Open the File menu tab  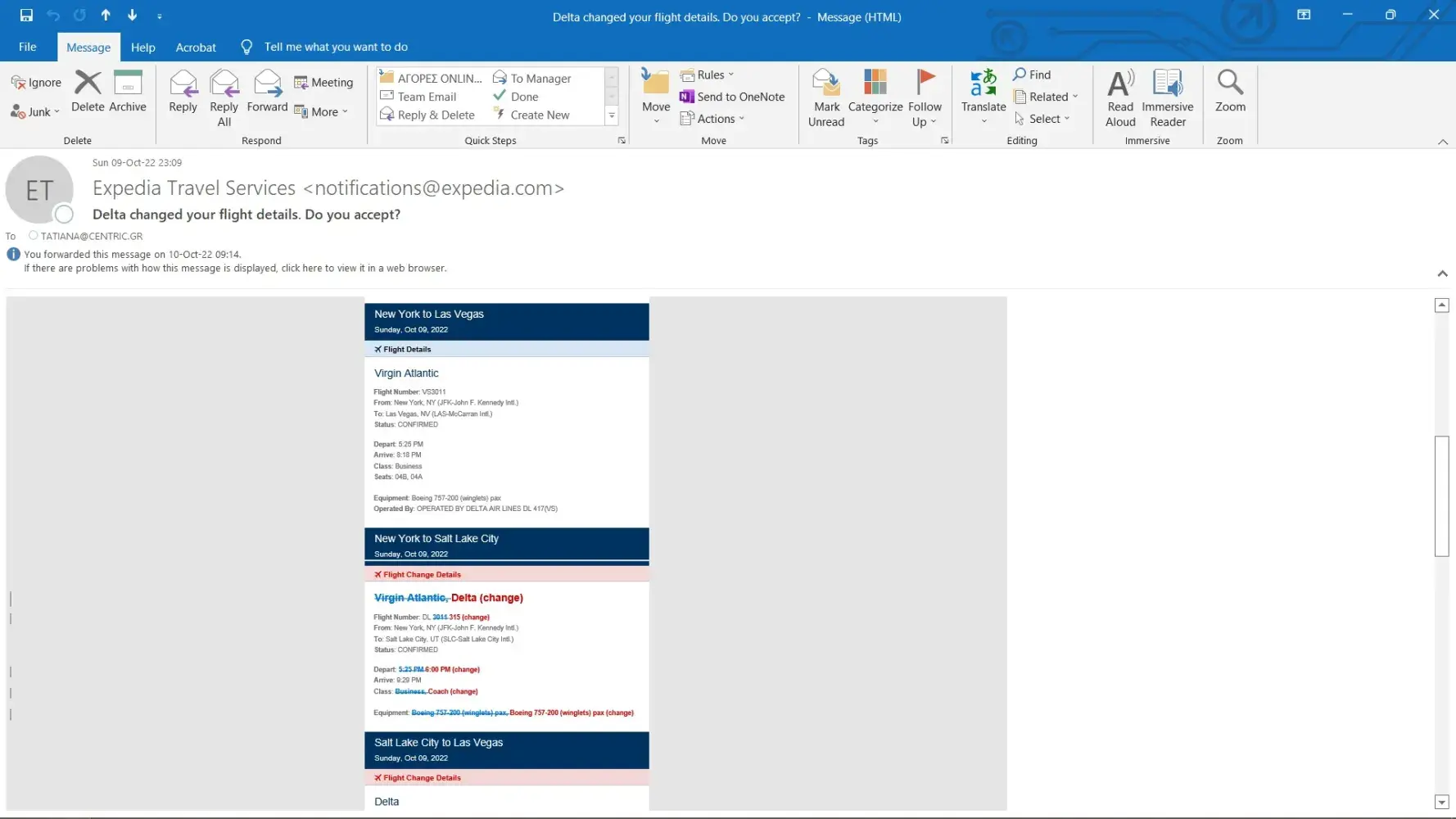click(27, 47)
